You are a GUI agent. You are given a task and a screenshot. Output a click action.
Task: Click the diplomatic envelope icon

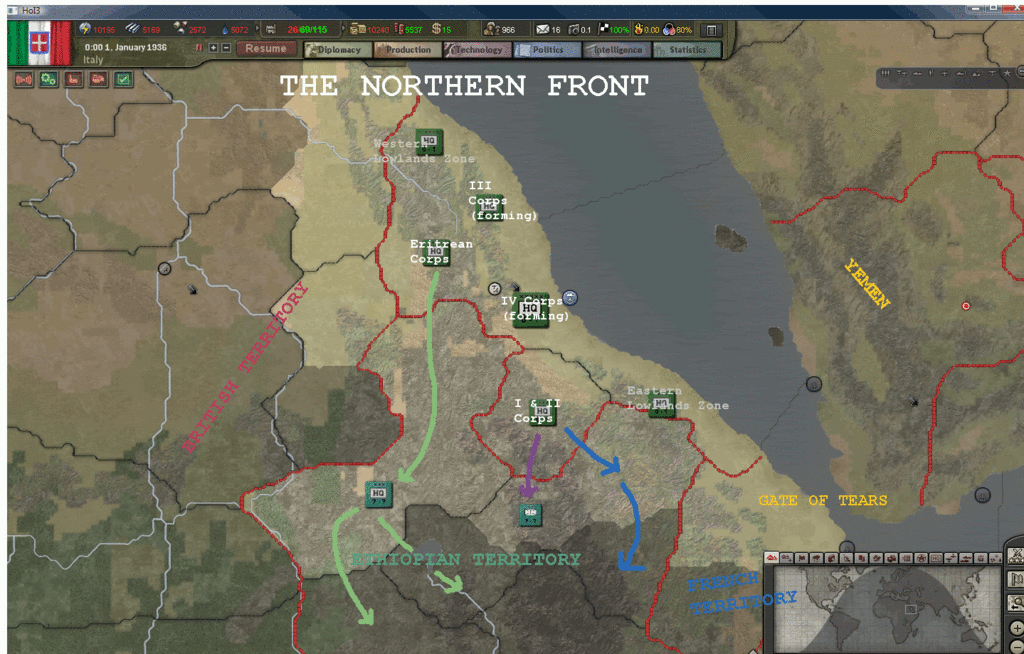pyautogui.click(x=543, y=29)
